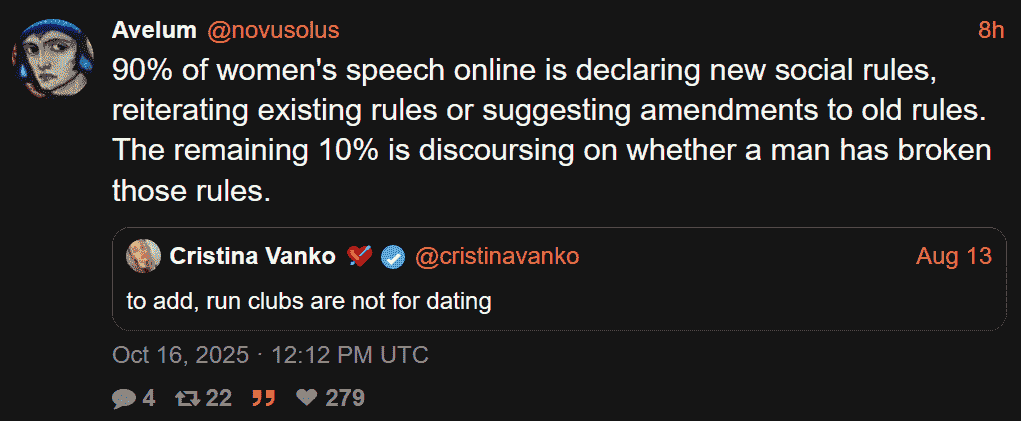
Task: Click the blue verified badge
Action: (x=393, y=257)
